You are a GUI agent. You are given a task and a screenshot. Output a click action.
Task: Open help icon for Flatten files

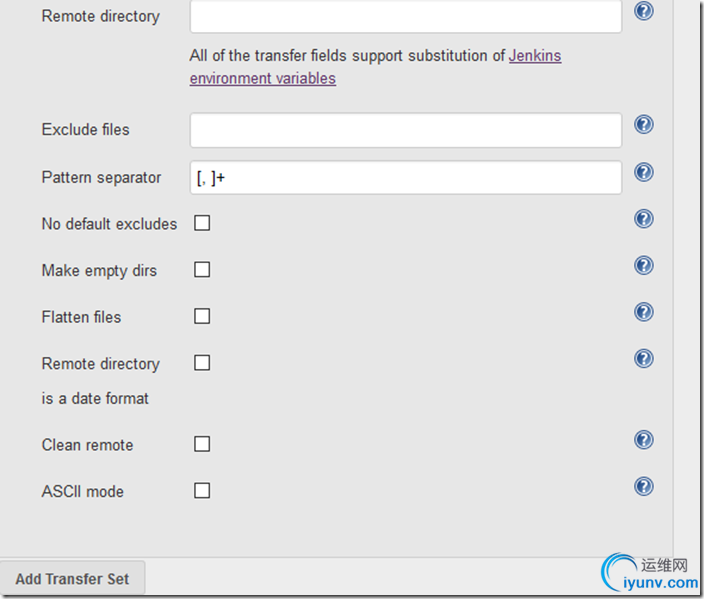(x=644, y=312)
